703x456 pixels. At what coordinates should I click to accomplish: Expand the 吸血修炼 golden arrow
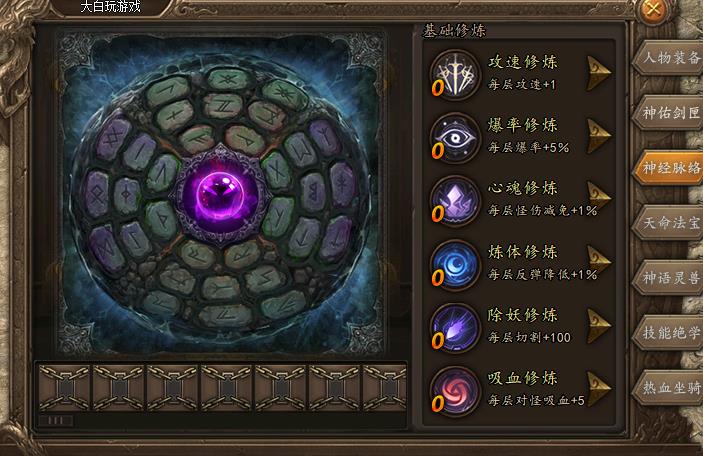coord(599,389)
